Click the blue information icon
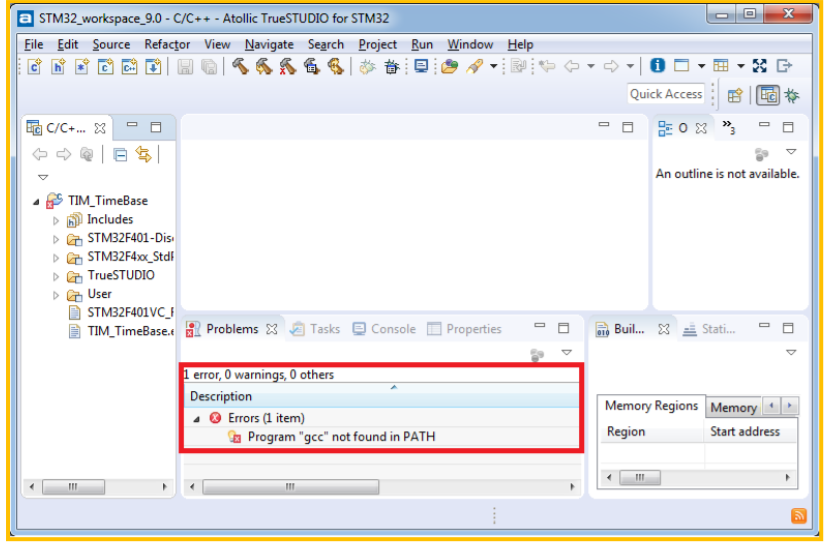 pyautogui.click(x=657, y=65)
